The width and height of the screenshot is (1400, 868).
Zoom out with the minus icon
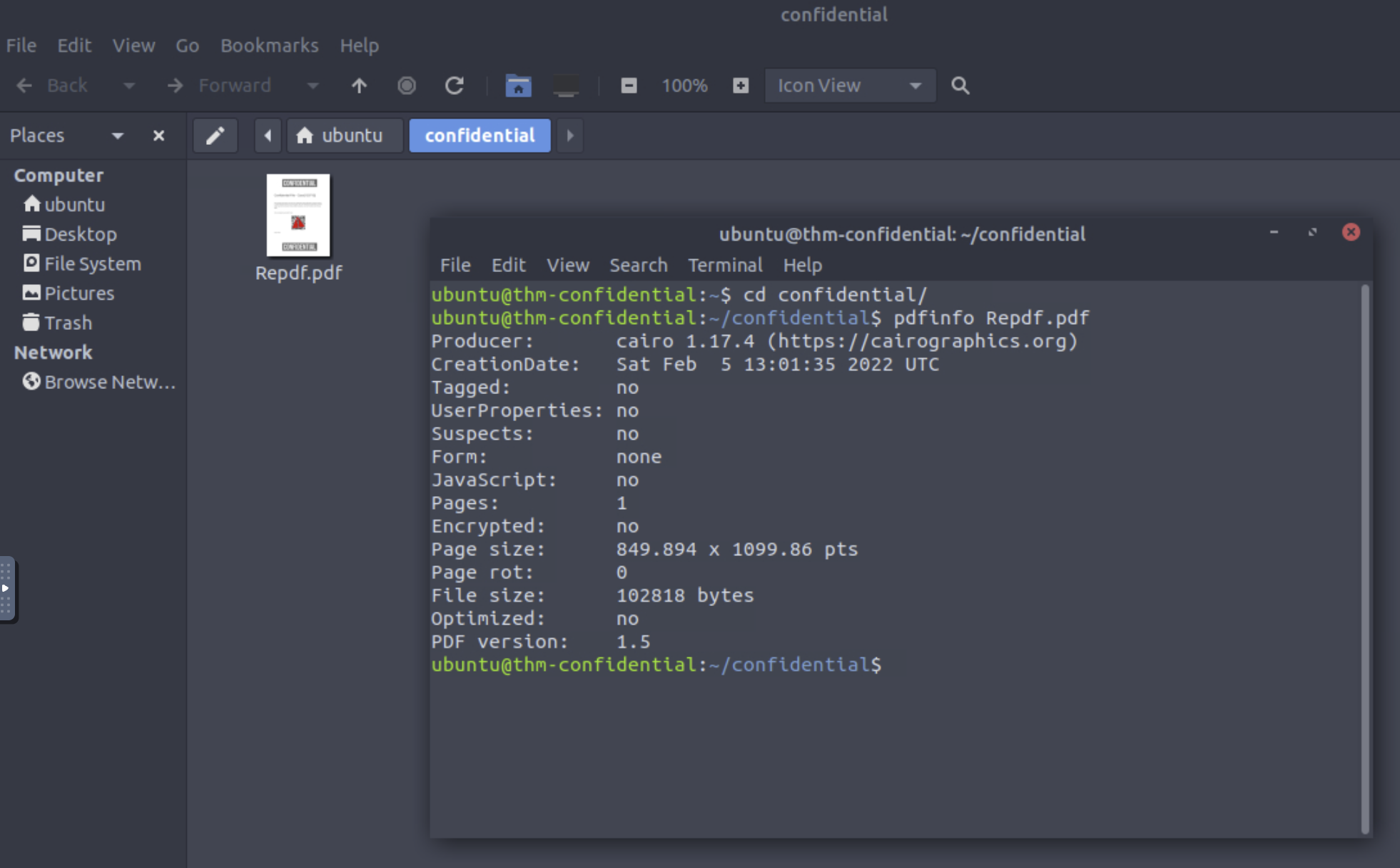[629, 86]
